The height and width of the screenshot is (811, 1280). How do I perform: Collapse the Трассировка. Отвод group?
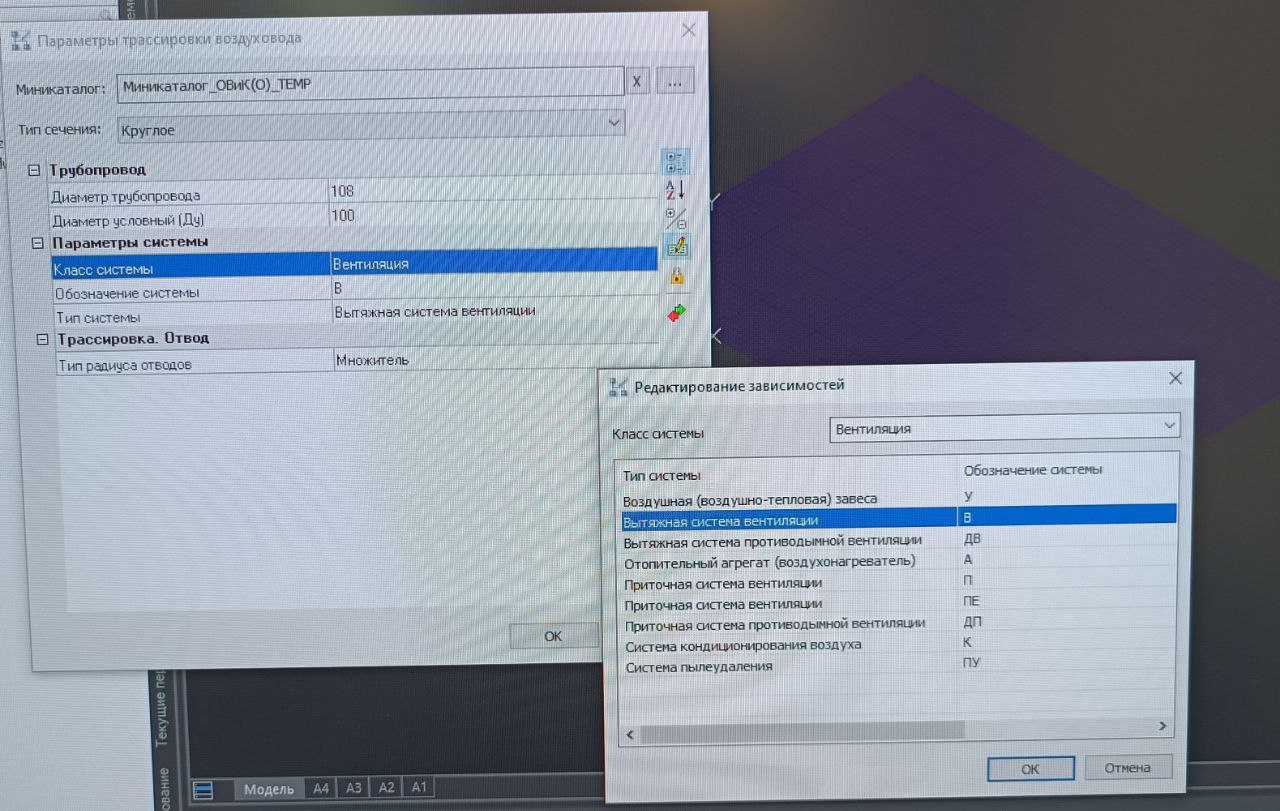pyautogui.click(x=42, y=339)
